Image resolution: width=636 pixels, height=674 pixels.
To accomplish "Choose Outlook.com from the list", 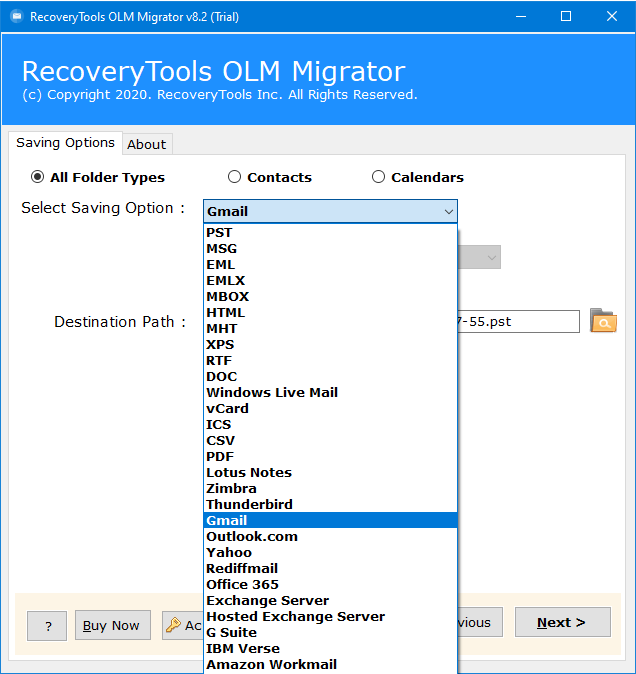I will coord(330,536).
